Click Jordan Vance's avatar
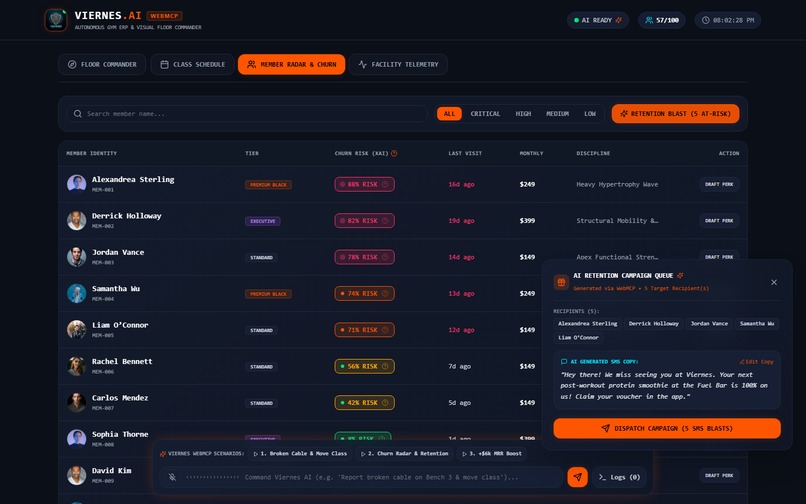The width and height of the screenshot is (806, 504). click(77, 257)
